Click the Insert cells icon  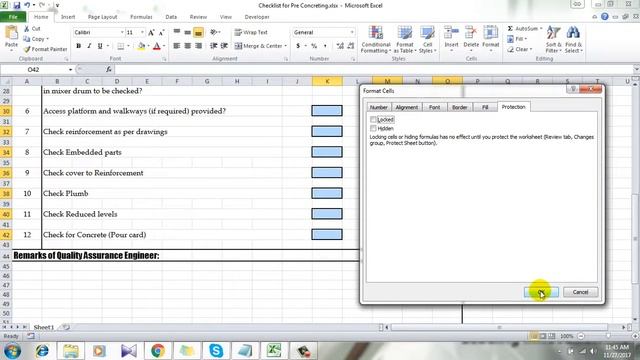tap(451, 33)
